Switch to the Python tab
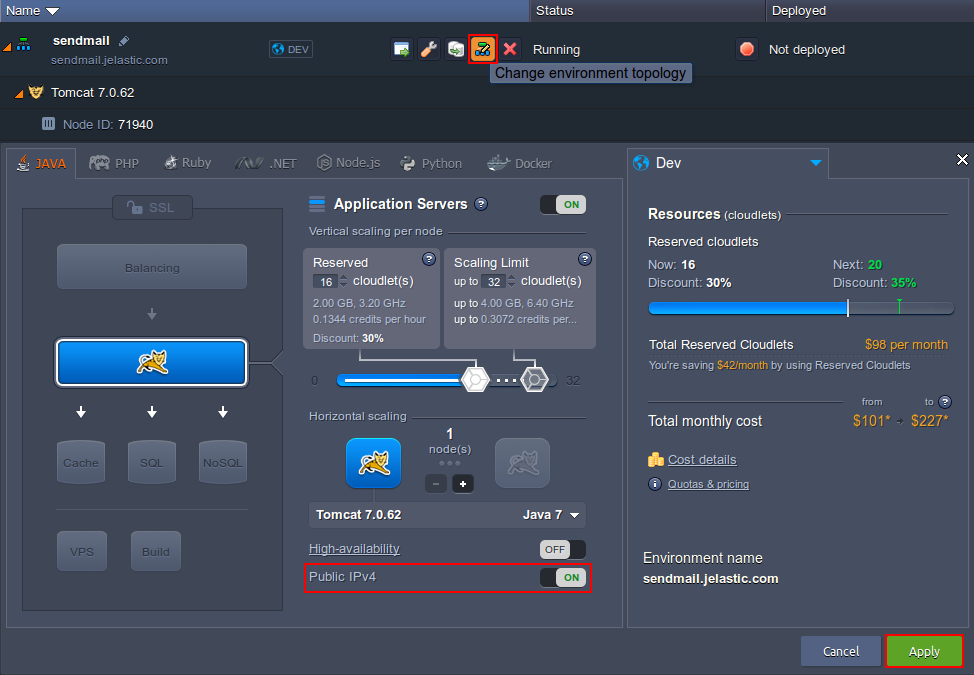Viewport: 974px width, 675px height. click(x=431, y=163)
